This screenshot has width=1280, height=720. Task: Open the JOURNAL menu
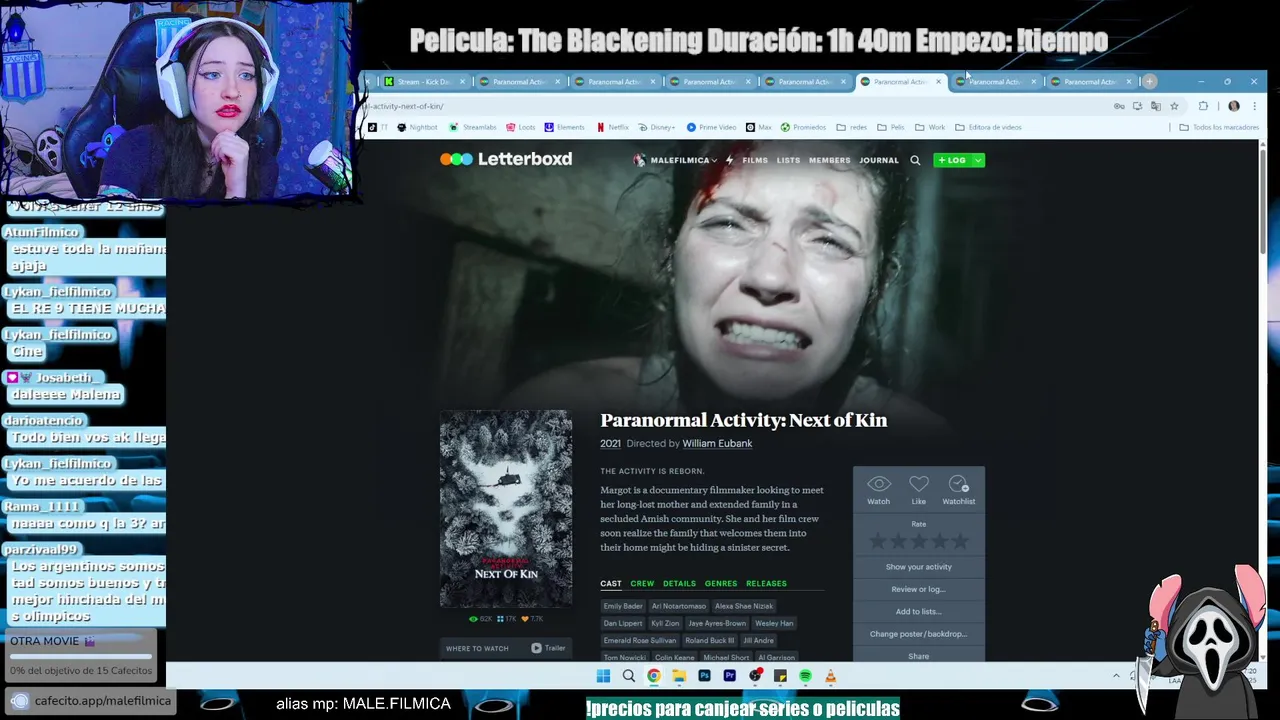(x=879, y=160)
